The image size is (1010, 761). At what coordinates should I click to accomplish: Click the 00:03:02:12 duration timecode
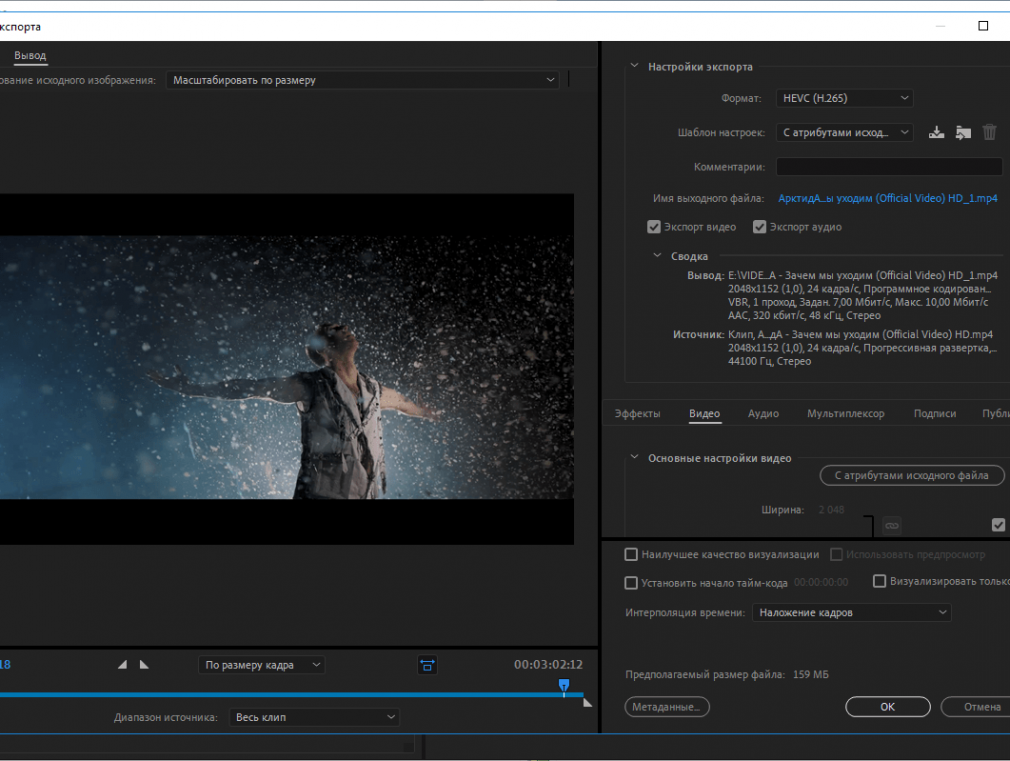pyautogui.click(x=548, y=664)
